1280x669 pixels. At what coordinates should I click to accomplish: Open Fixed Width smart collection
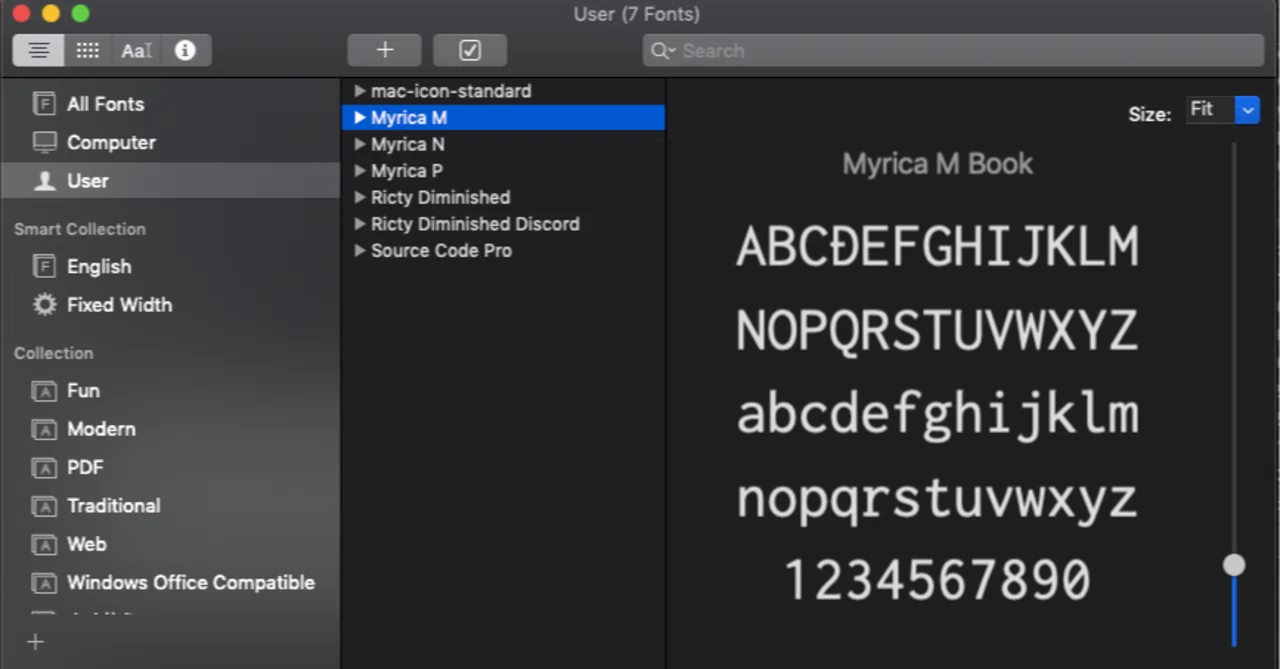pos(119,305)
